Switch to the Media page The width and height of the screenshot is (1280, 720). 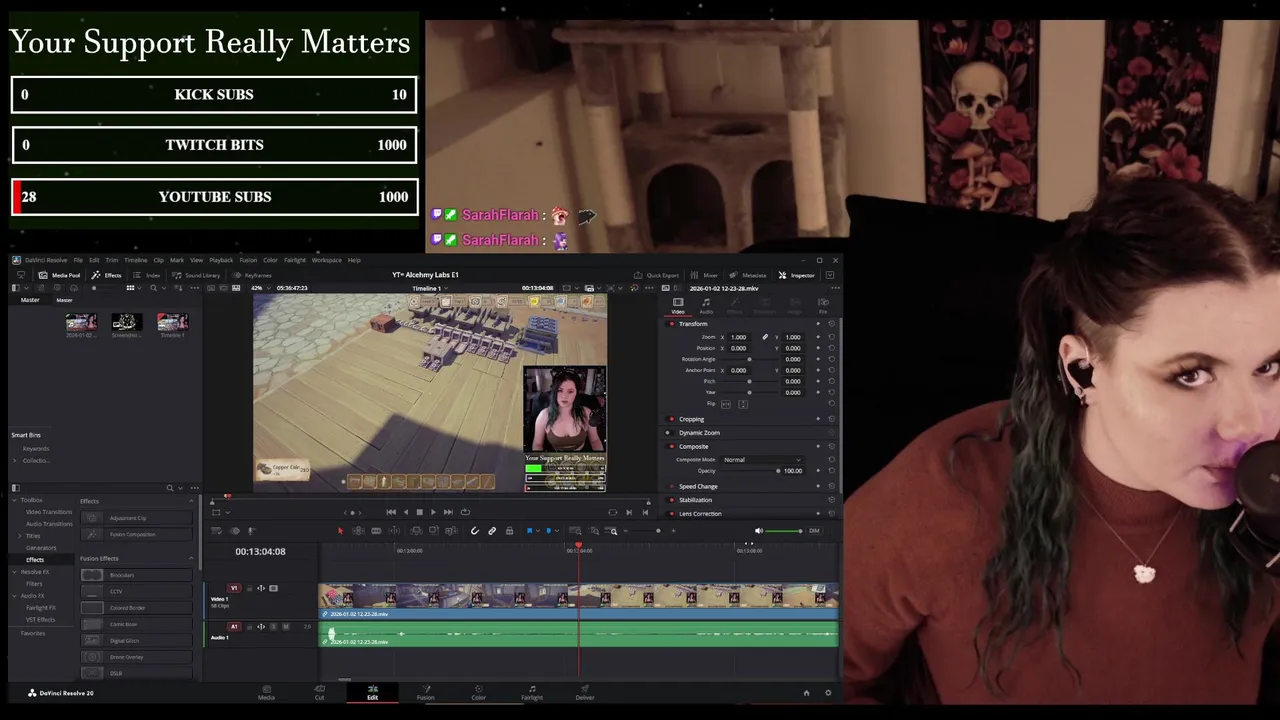pos(266,692)
